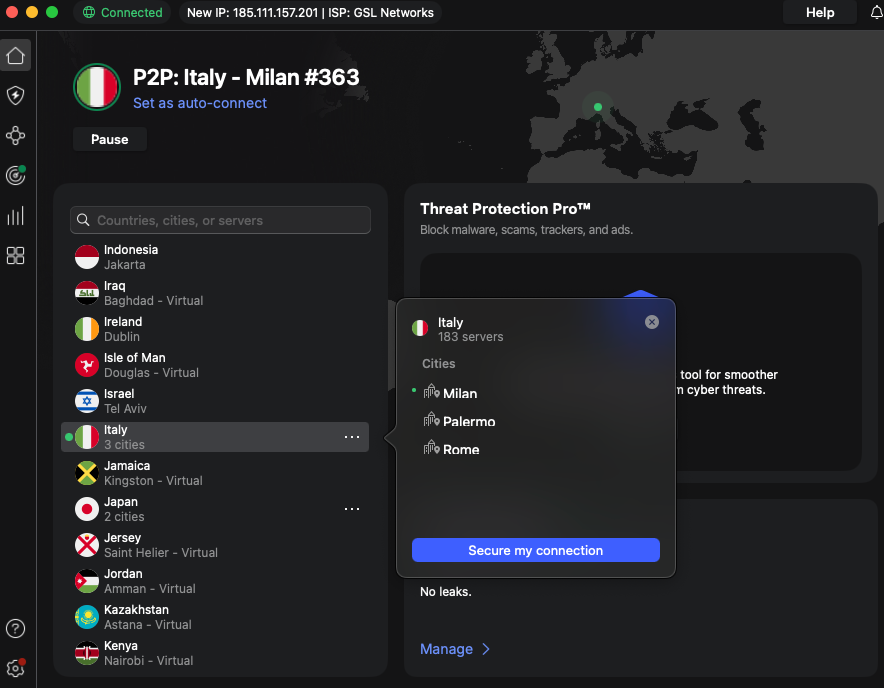Image resolution: width=884 pixels, height=688 pixels.
Task: Click the city icon beside Rome
Action: point(431,448)
